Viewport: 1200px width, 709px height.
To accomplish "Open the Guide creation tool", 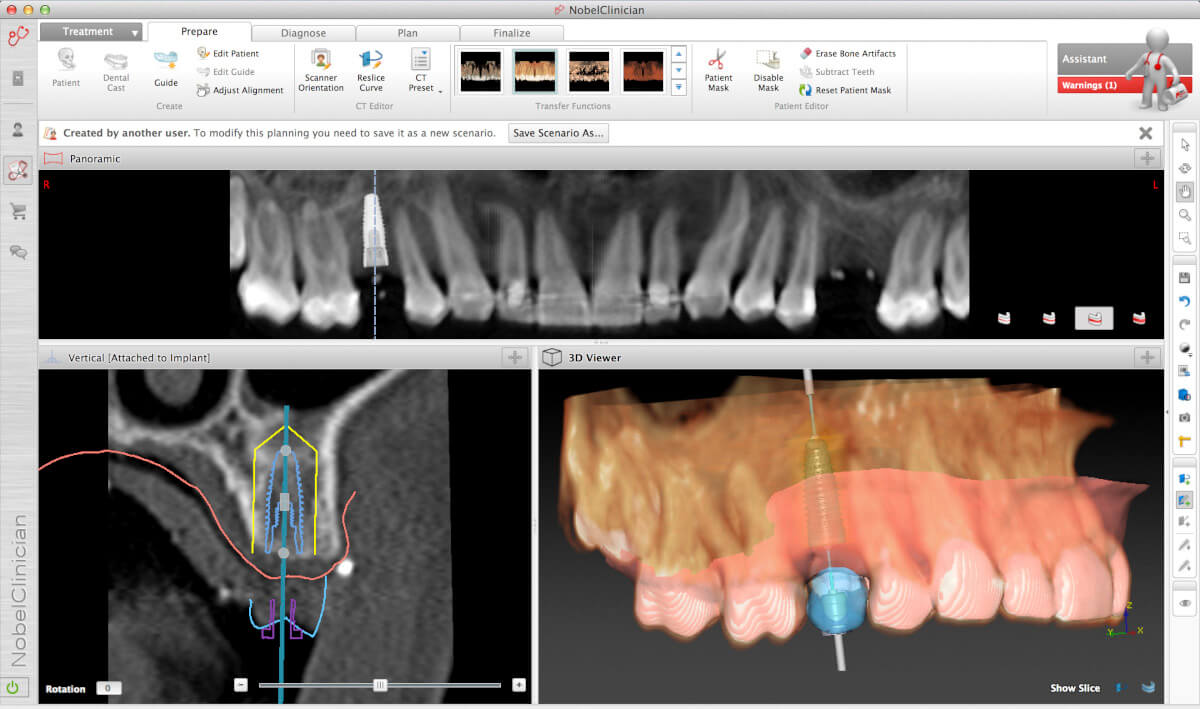I will coord(166,68).
